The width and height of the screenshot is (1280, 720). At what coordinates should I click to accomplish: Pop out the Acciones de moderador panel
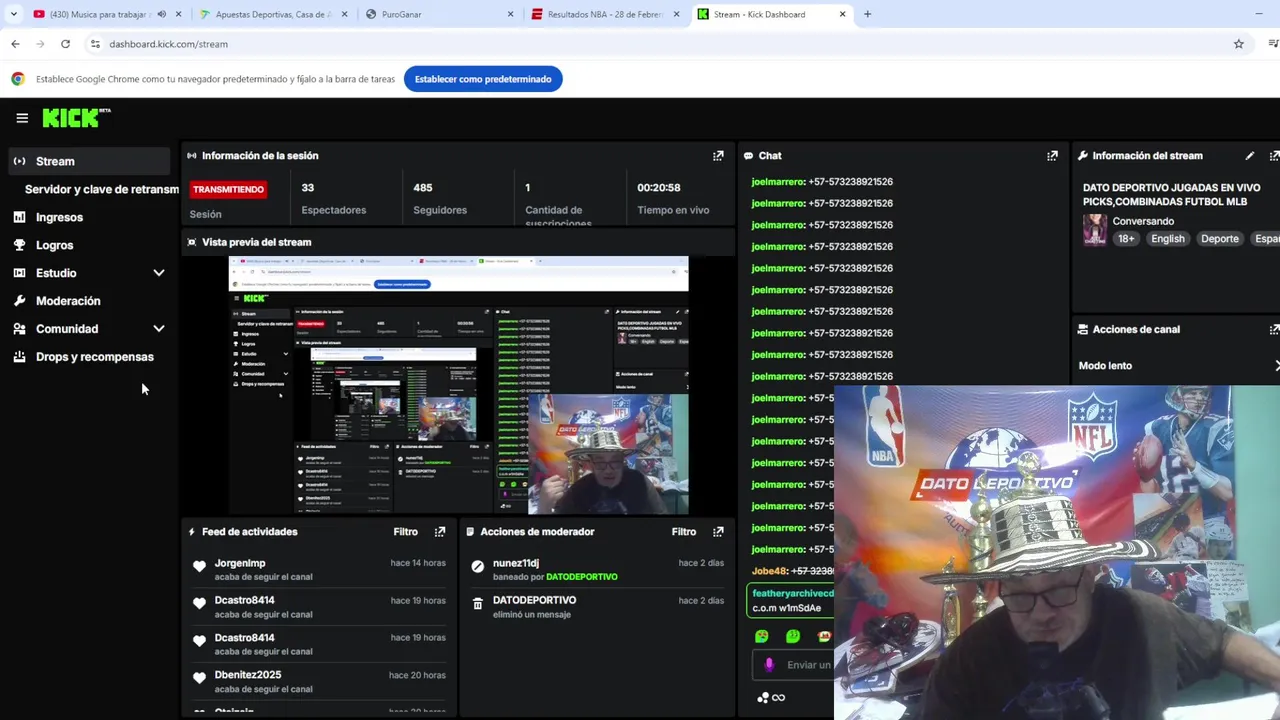pos(718,532)
